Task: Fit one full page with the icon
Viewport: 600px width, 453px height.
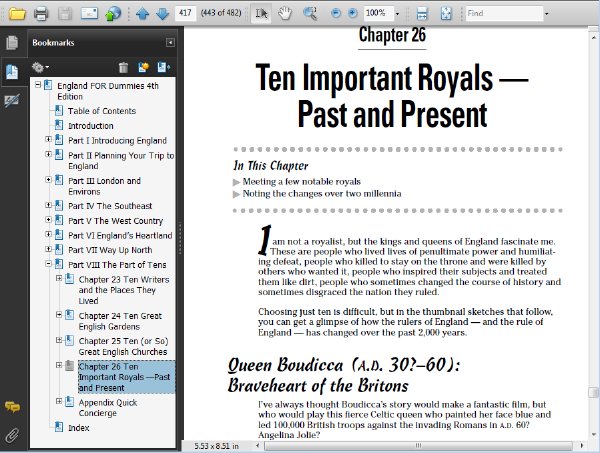Action: tap(446, 13)
